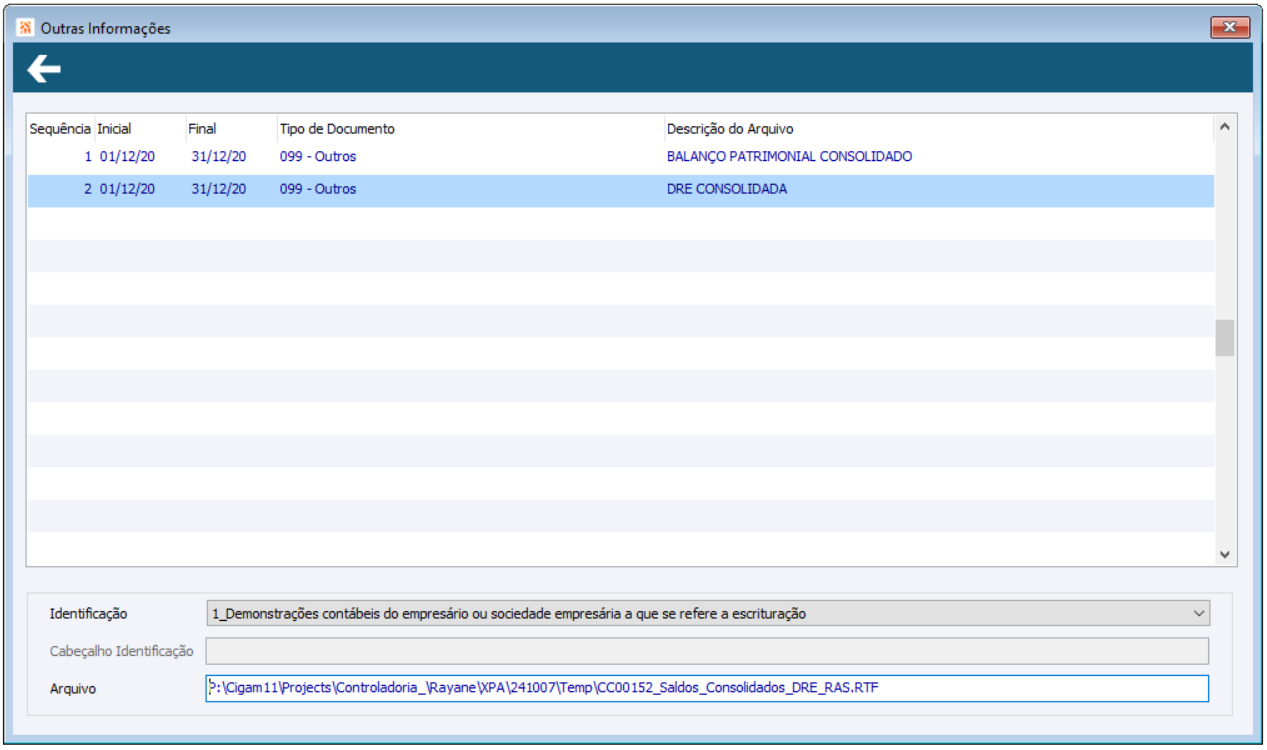The height and width of the screenshot is (750, 1267).
Task: Click the Arquivo label
Action: point(73,689)
